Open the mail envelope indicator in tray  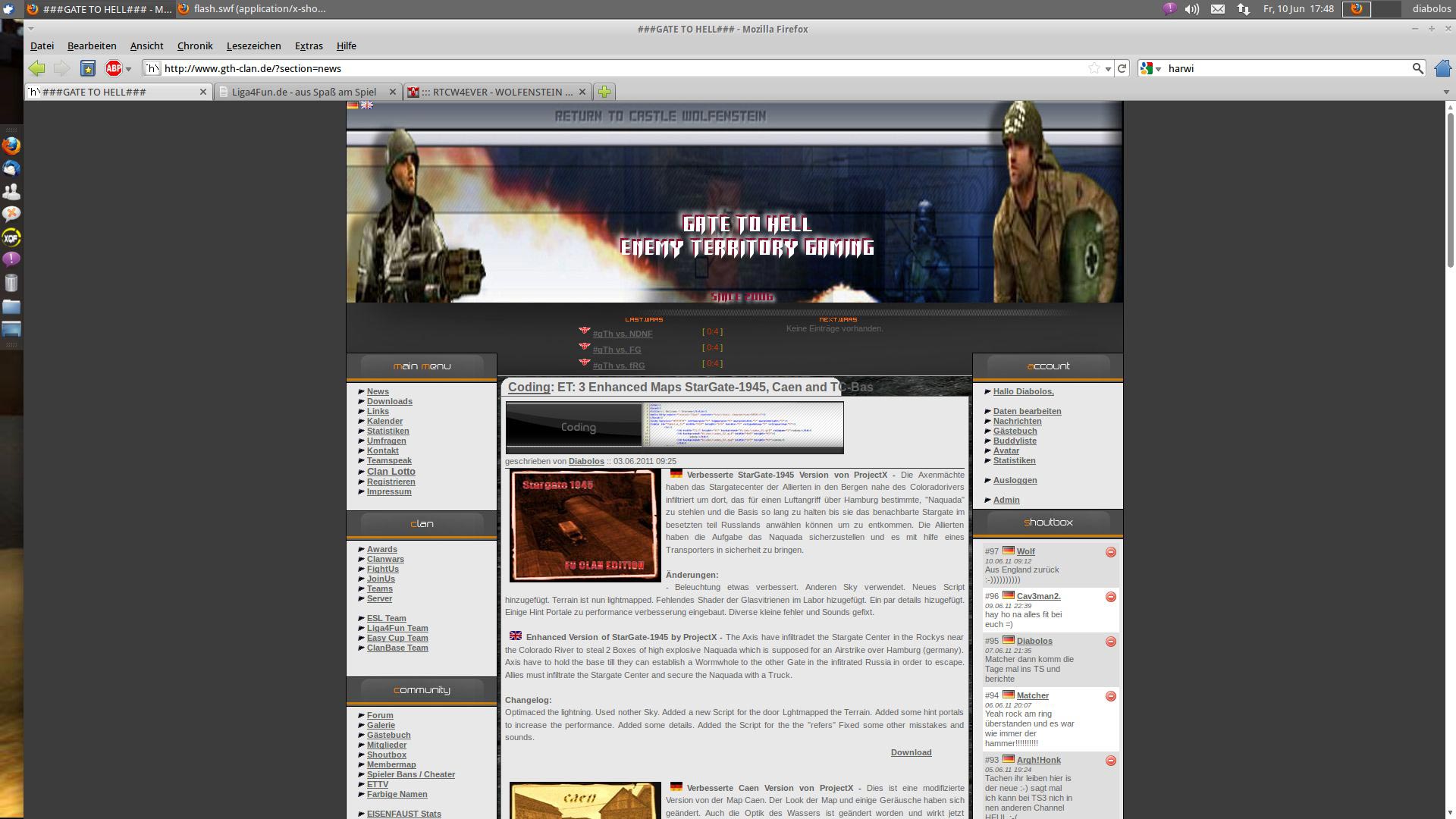(1218, 9)
